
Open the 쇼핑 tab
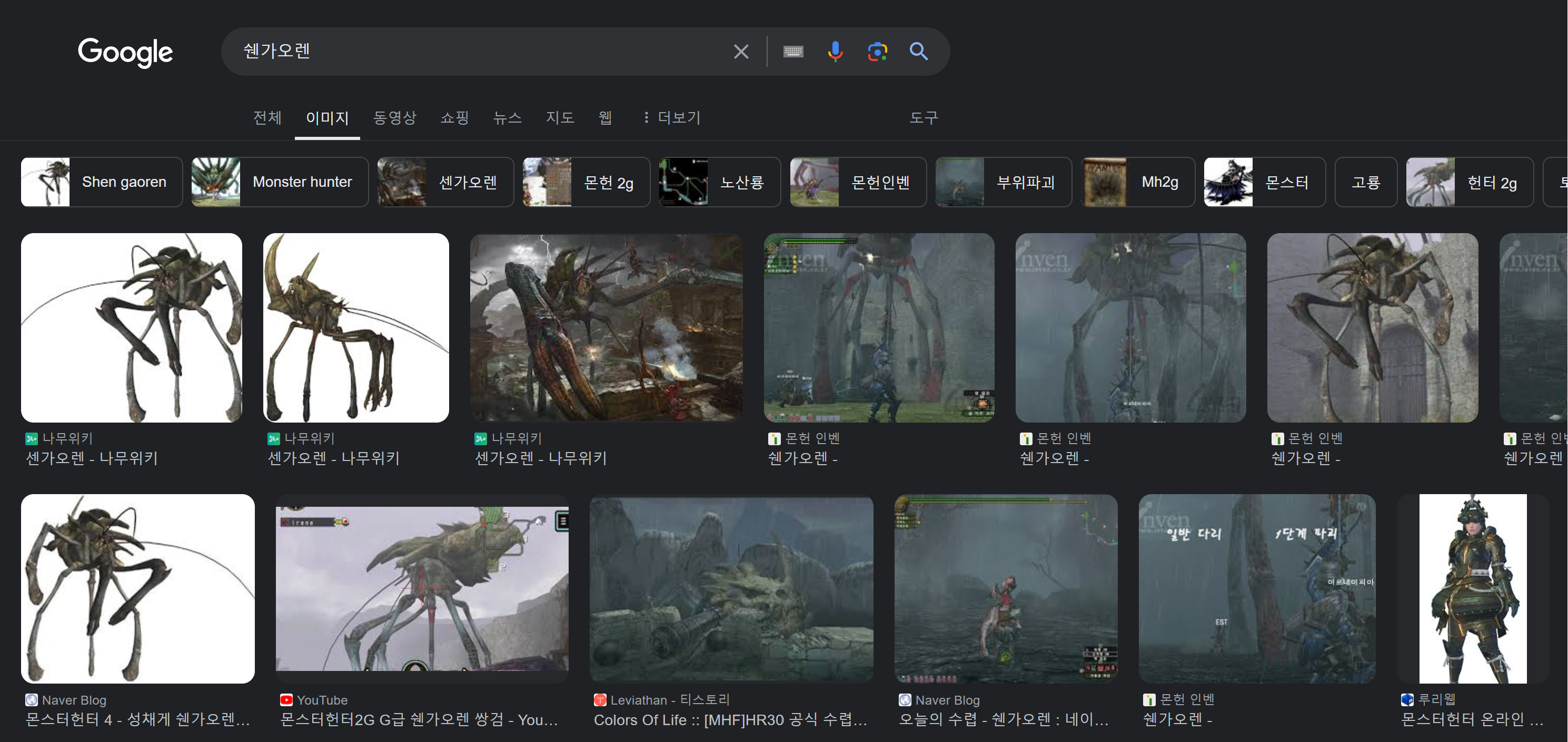[x=455, y=118]
